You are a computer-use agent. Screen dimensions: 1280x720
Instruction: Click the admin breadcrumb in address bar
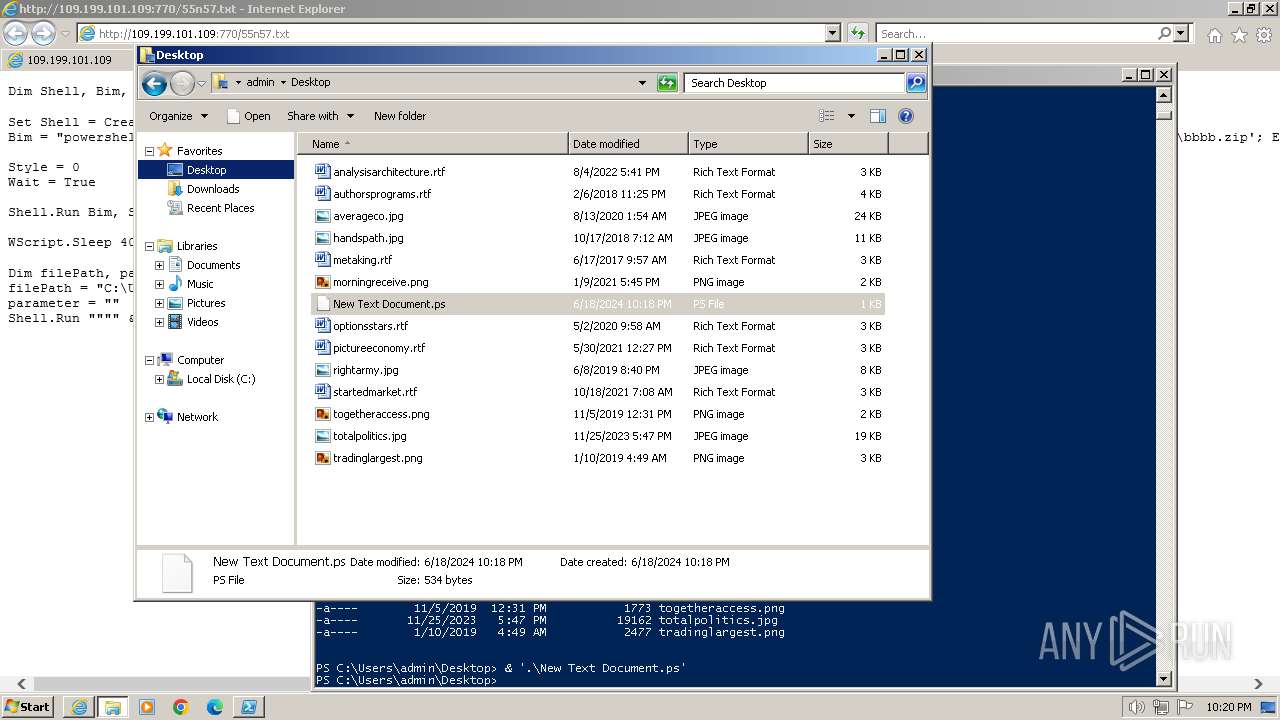260,83
